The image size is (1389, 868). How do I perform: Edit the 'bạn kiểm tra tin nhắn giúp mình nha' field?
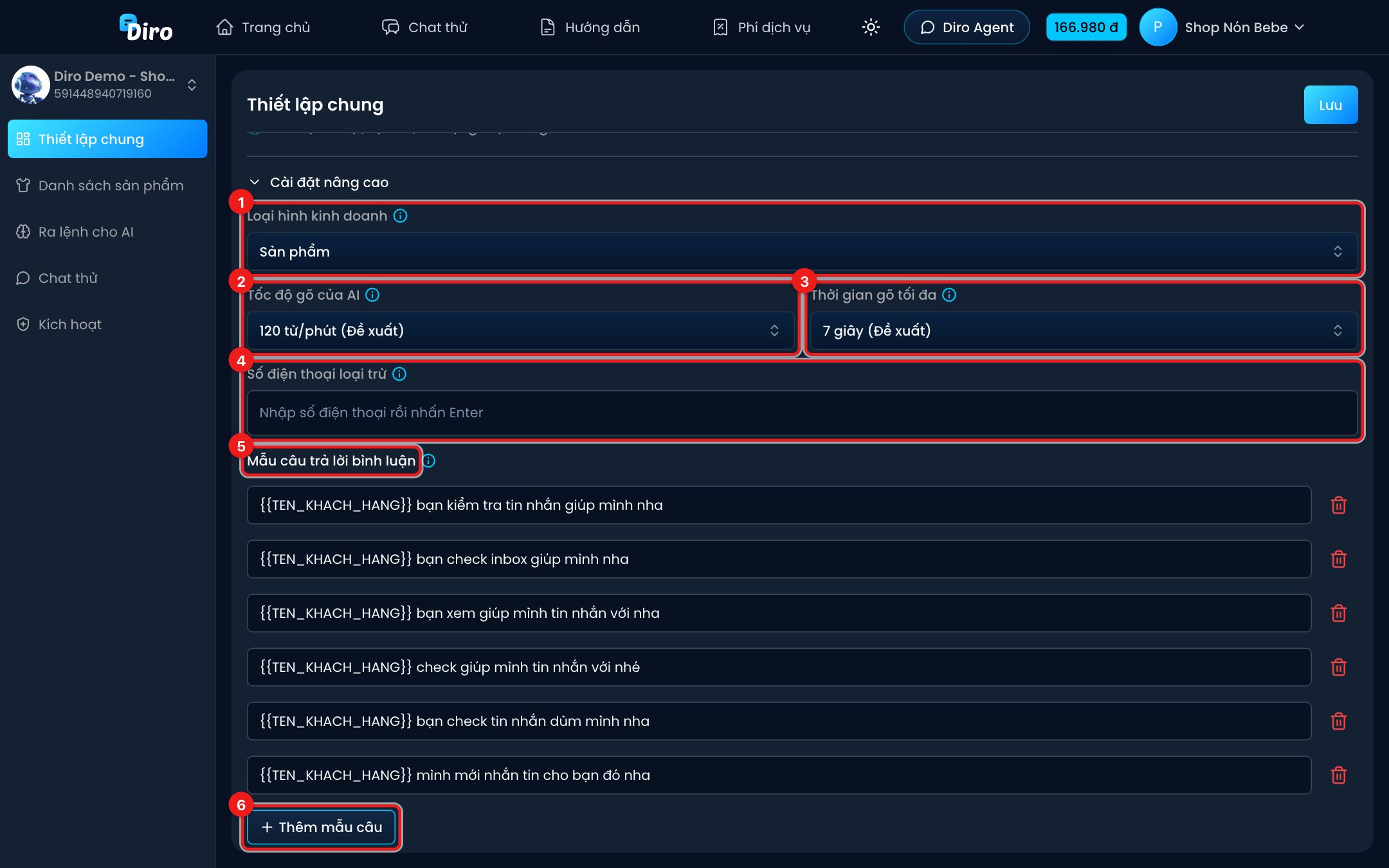point(779,505)
